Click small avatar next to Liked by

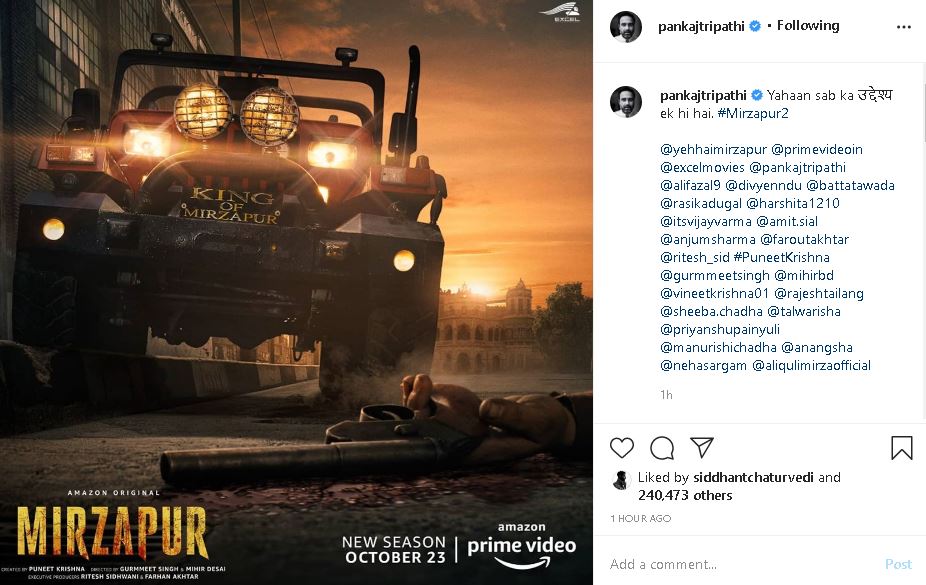[x=621, y=480]
